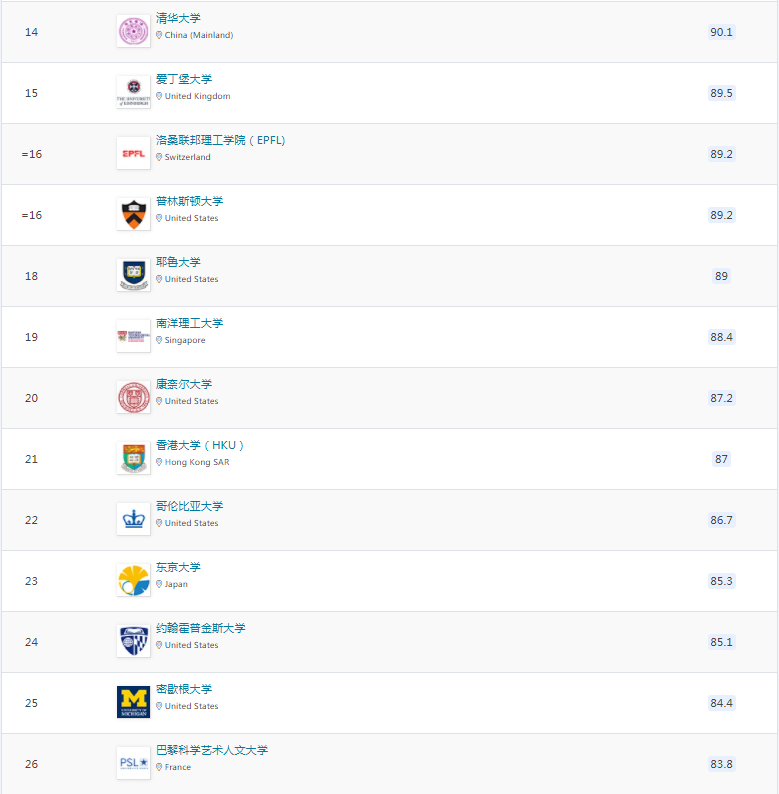Image resolution: width=779 pixels, height=794 pixels.
Task: Open the 爱丁堡大学 link
Action: (184, 79)
